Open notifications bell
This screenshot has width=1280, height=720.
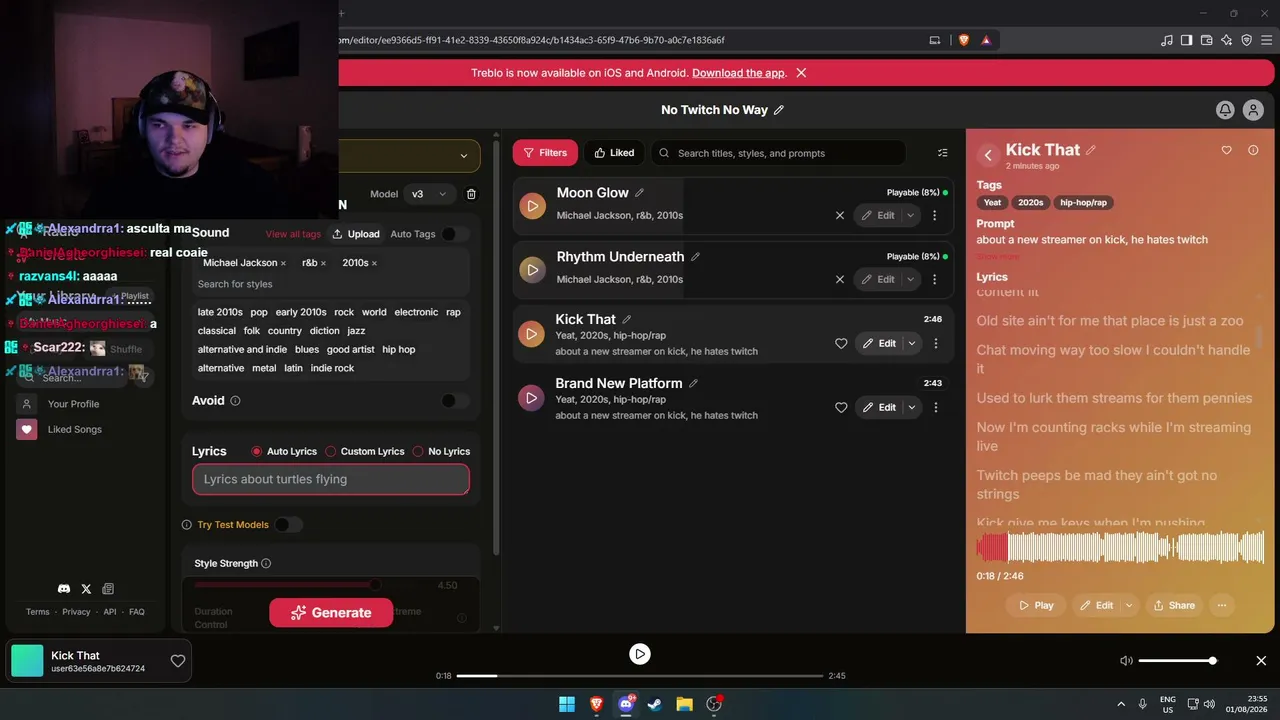click(x=1225, y=110)
